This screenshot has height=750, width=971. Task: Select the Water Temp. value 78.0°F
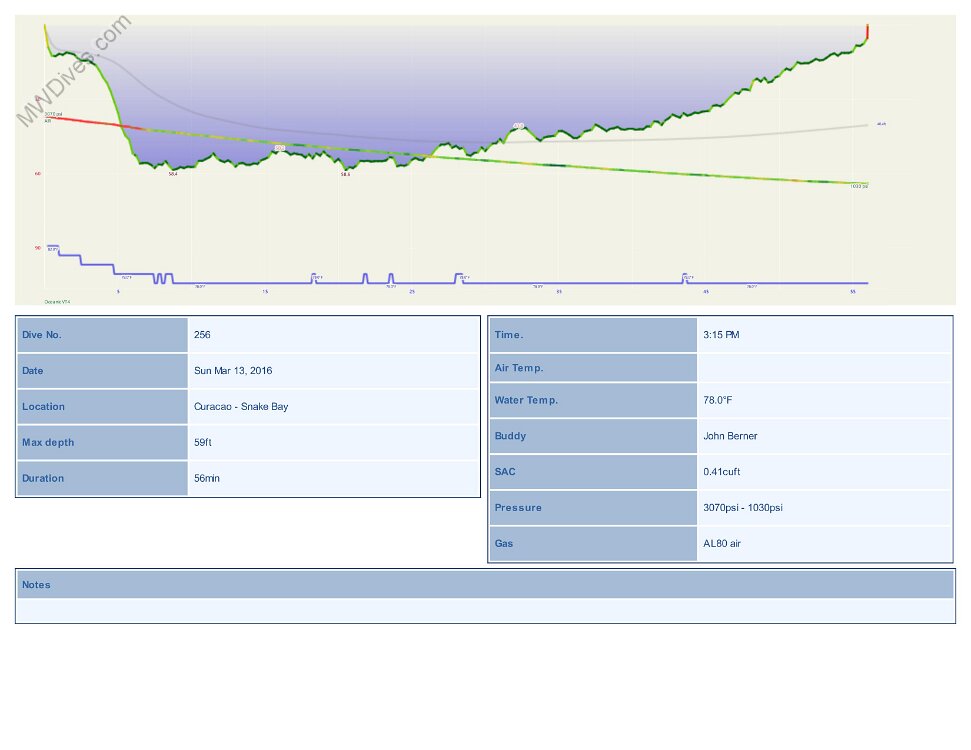tap(724, 400)
